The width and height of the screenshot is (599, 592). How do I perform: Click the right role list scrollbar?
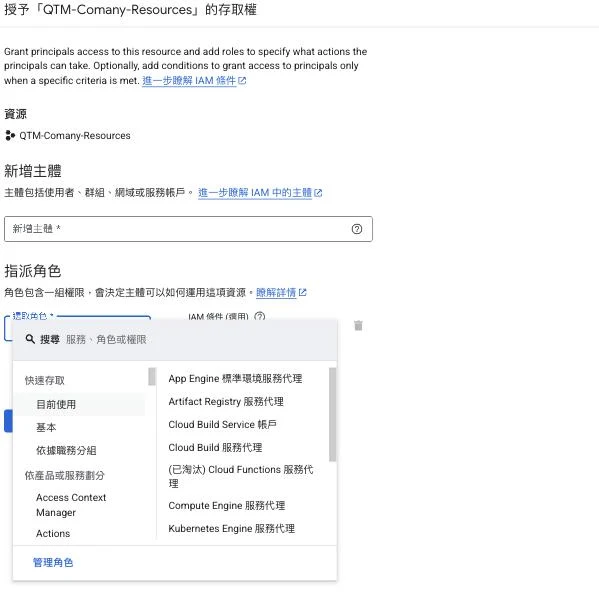coord(332,414)
